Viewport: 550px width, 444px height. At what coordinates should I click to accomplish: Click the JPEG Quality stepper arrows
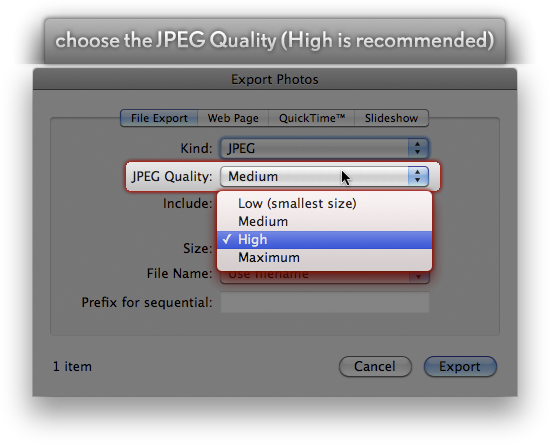417,176
